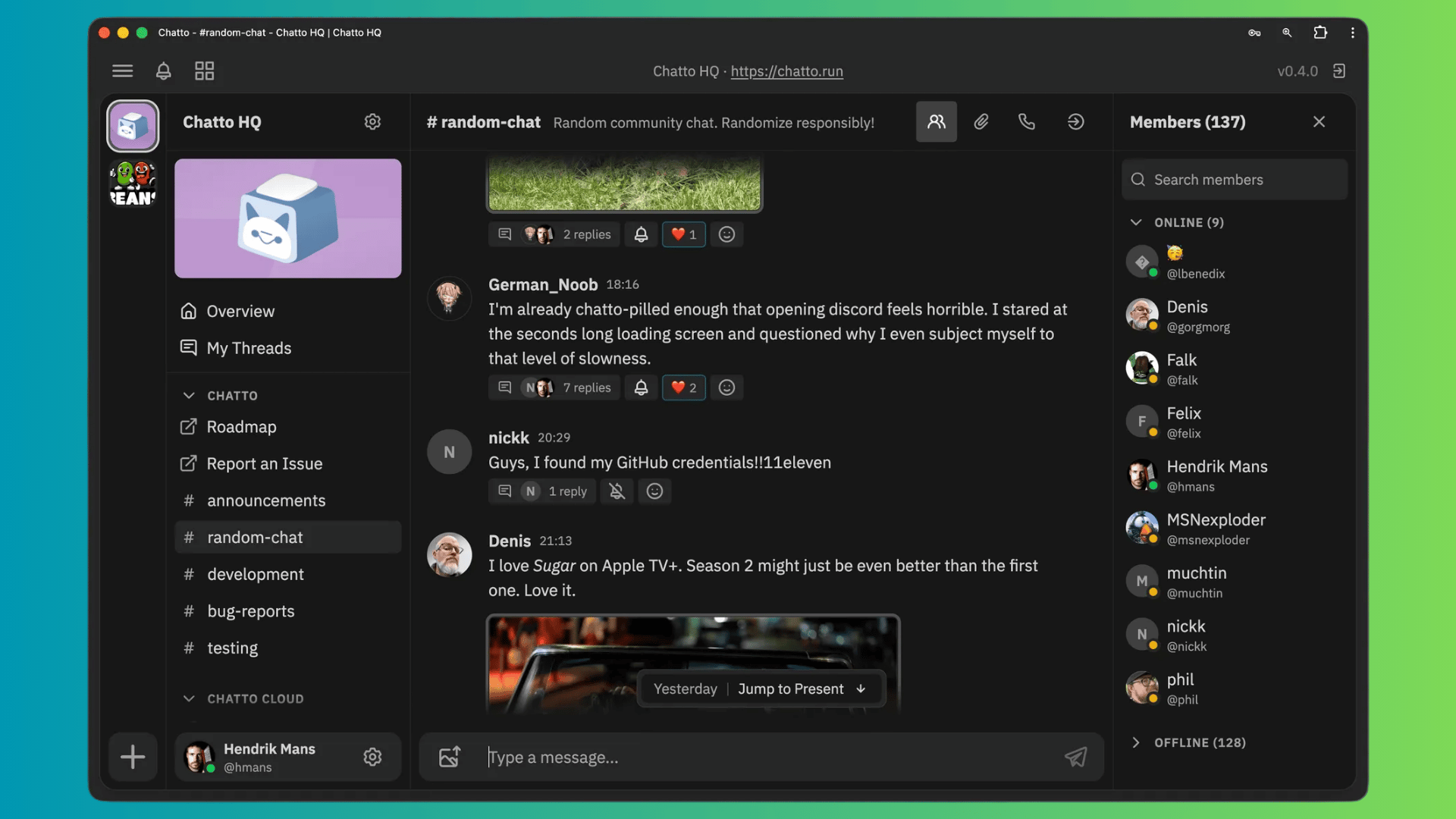Switch to announcements channel
This screenshot has height=819, width=1456.
coord(288,500)
